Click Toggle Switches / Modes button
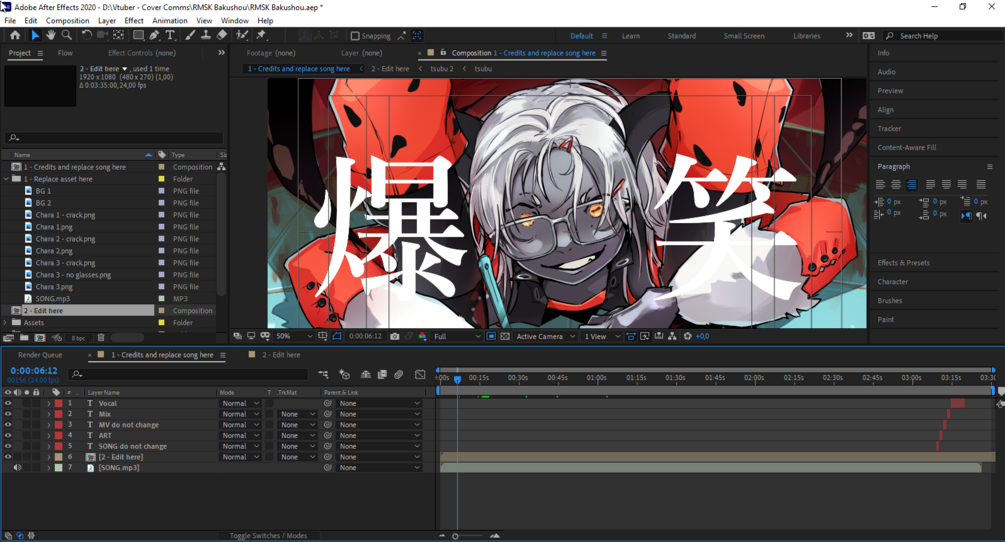The width and height of the screenshot is (1005, 542). [268, 536]
